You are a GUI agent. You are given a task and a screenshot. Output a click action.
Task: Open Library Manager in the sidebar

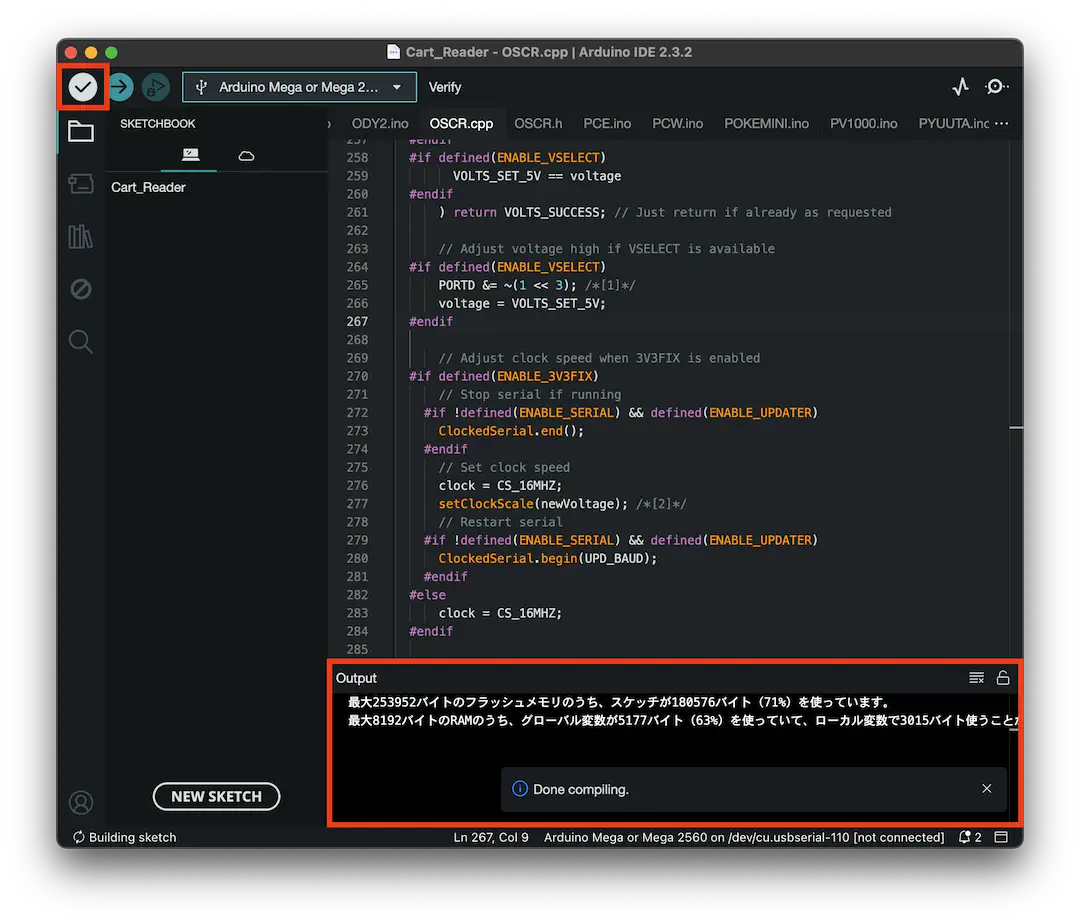81,236
